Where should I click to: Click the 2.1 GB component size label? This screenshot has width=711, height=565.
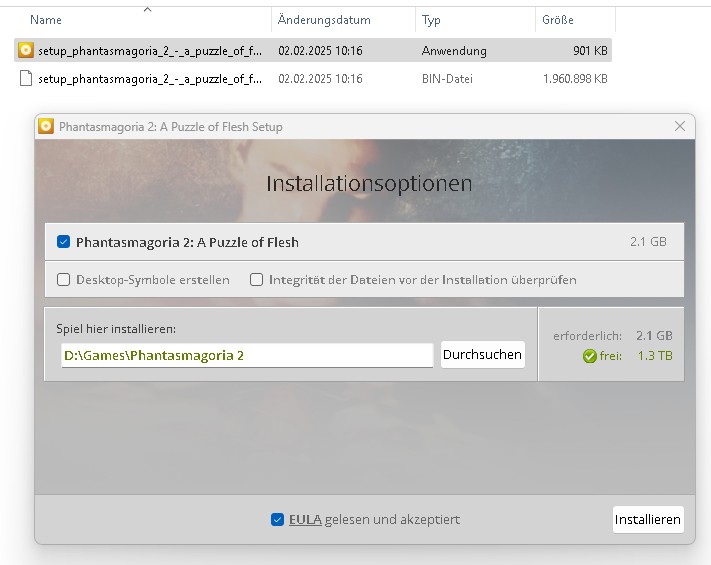click(648, 242)
